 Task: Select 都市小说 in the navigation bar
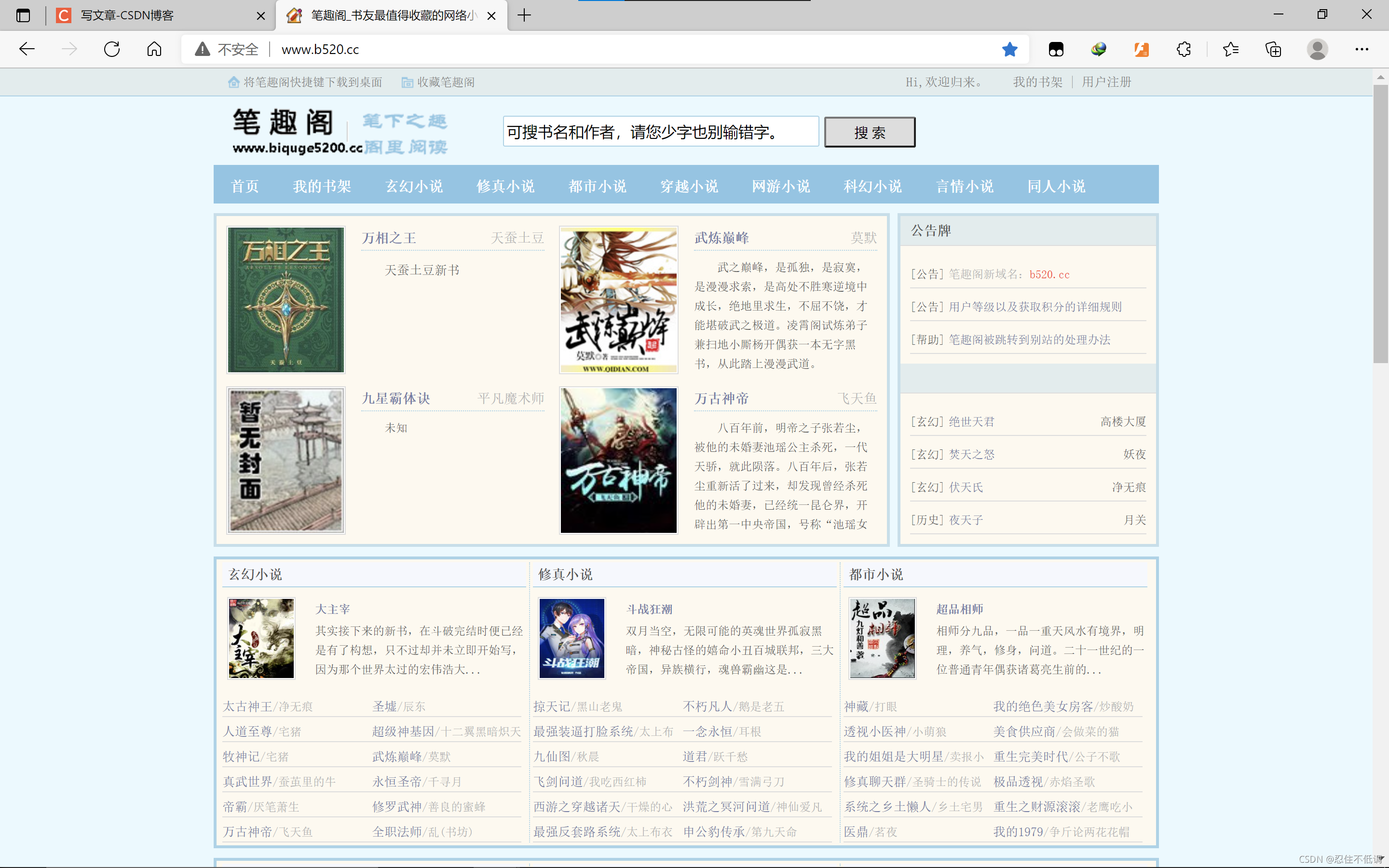597,186
